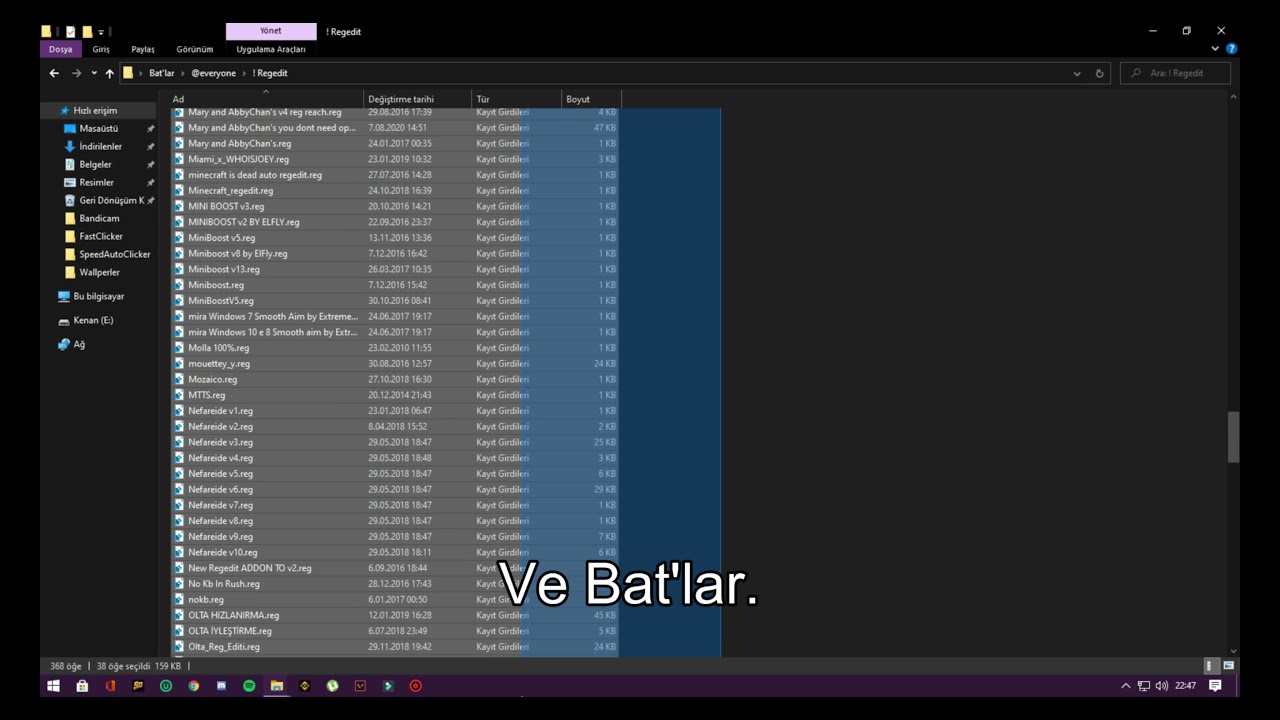The width and height of the screenshot is (1280, 720).
Task: Expand the ribbon with the chevron
Action: click(x=1216, y=48)
